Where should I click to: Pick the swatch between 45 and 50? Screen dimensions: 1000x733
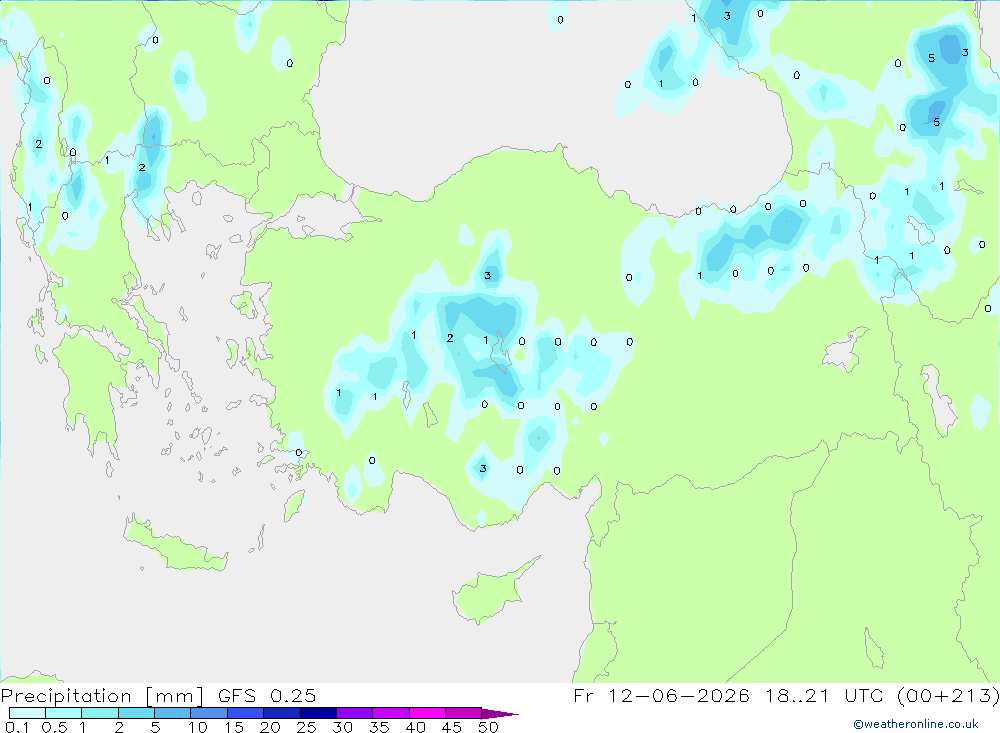click(x=464, y=713)
